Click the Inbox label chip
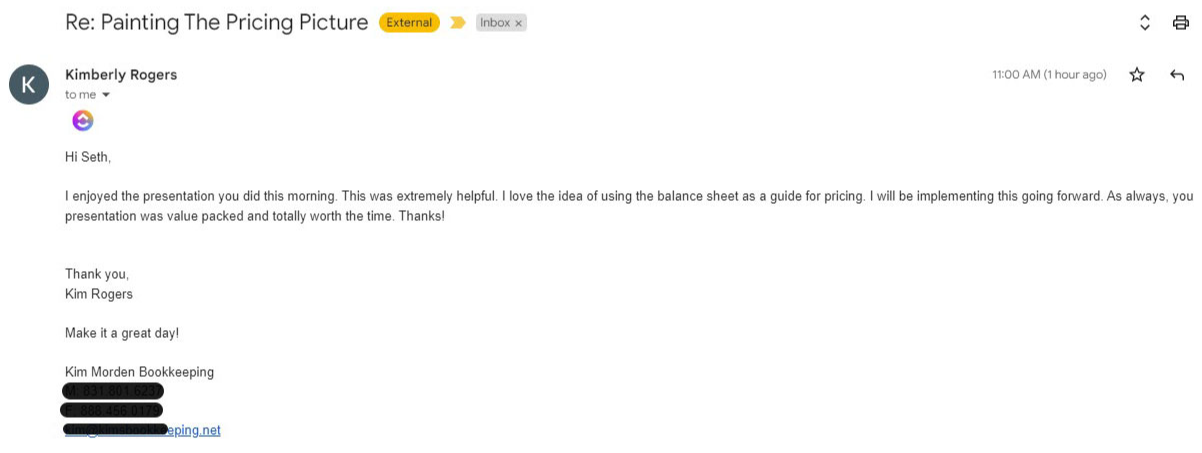The height and width of the screenshot is (453, 1202). (495, 23)
